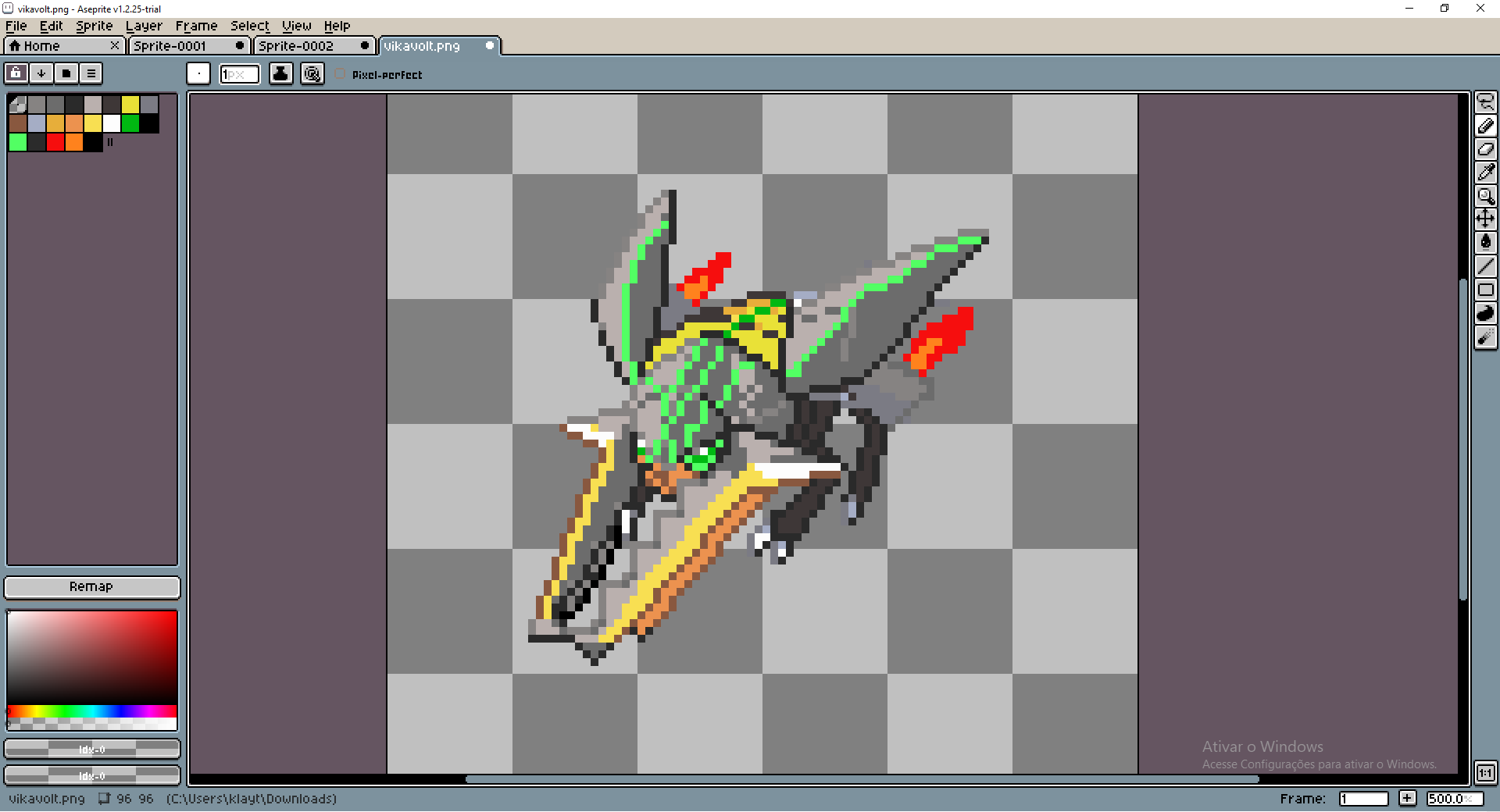
Task: Select the Eraser tool
Action: tap(1485, 149)
